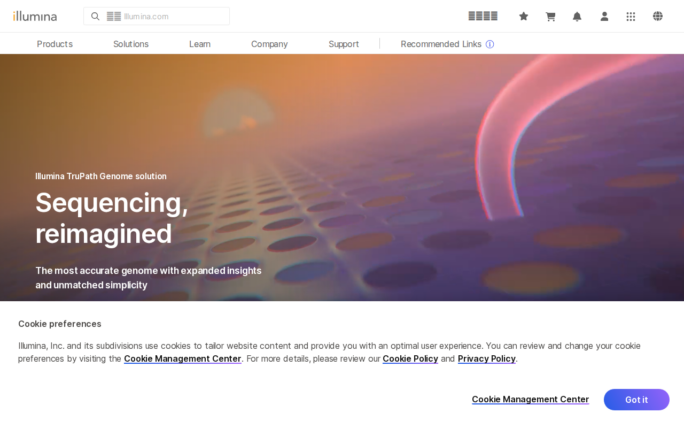Expand the Products menu
Image resolution: width=684 pixels, height=428 pixels.
[x=54, y=44]
